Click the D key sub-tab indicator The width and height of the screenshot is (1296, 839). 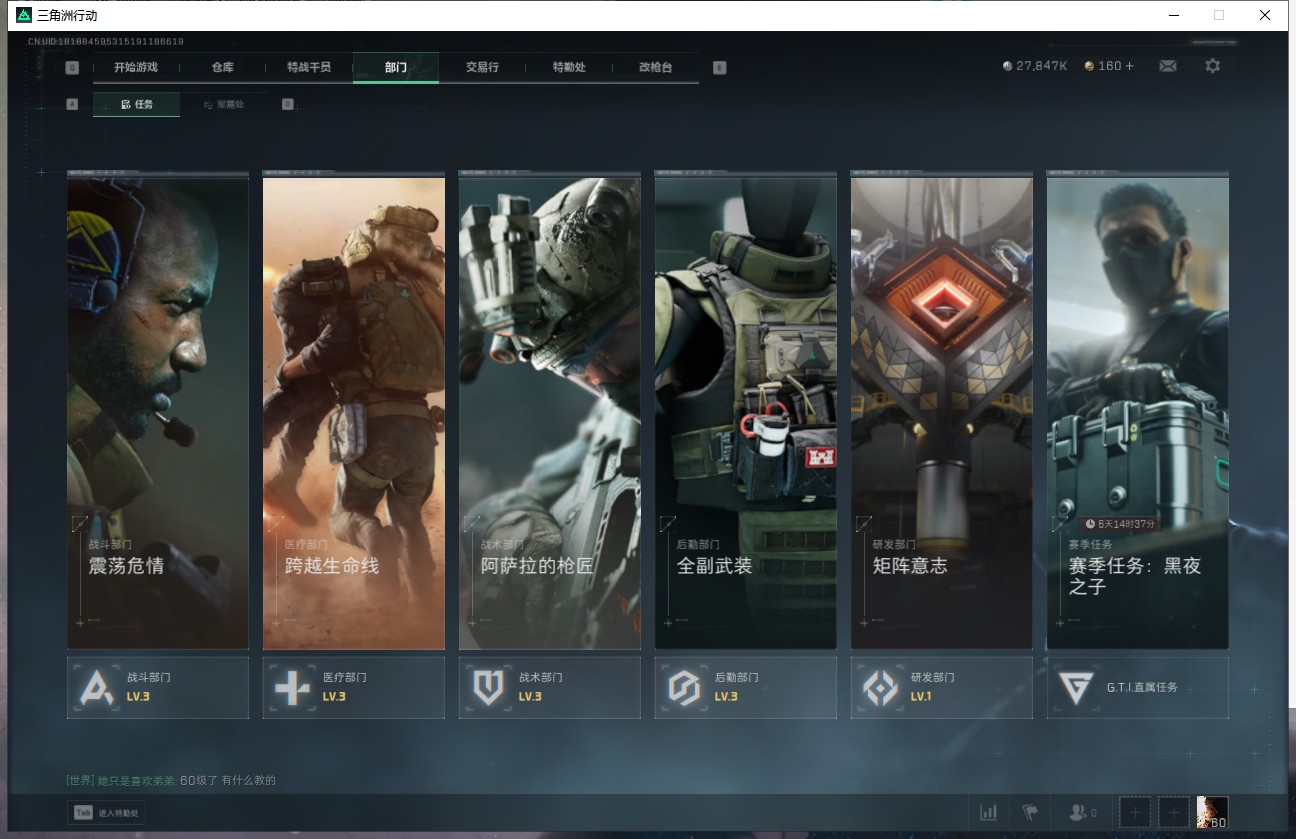coord(288,104)
